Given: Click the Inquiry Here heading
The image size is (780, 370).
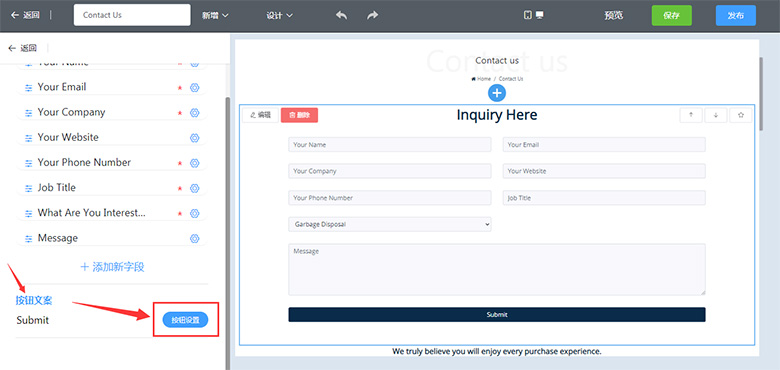Looking at the screenshot, I should pos(497,115).
